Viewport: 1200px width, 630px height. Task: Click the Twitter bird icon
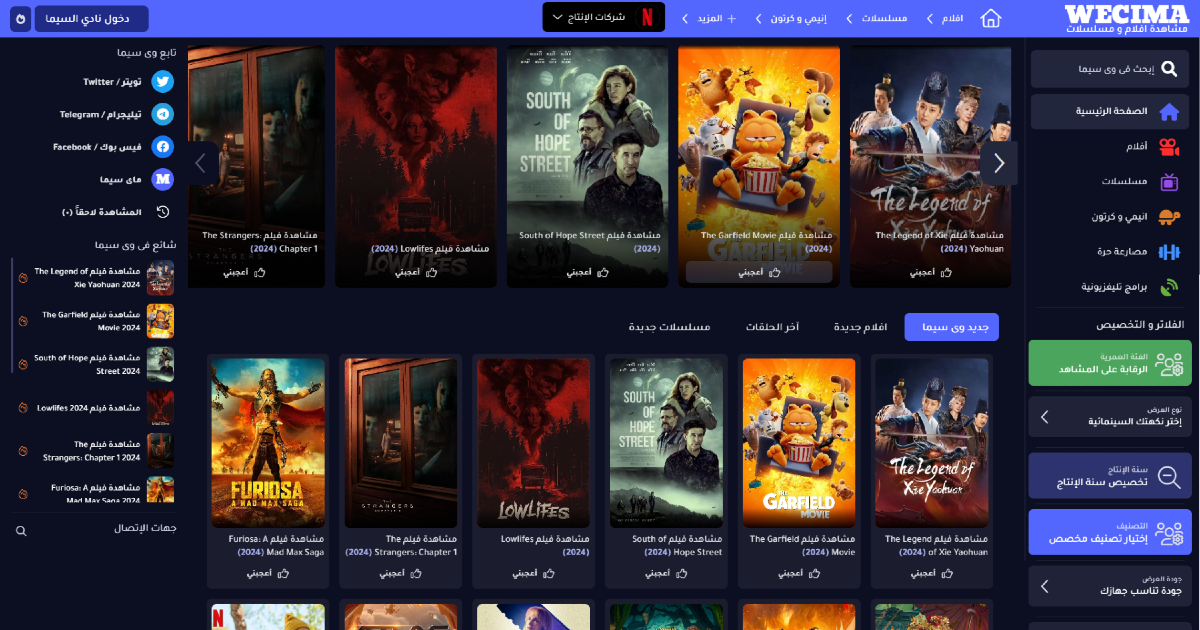(163, 82)
